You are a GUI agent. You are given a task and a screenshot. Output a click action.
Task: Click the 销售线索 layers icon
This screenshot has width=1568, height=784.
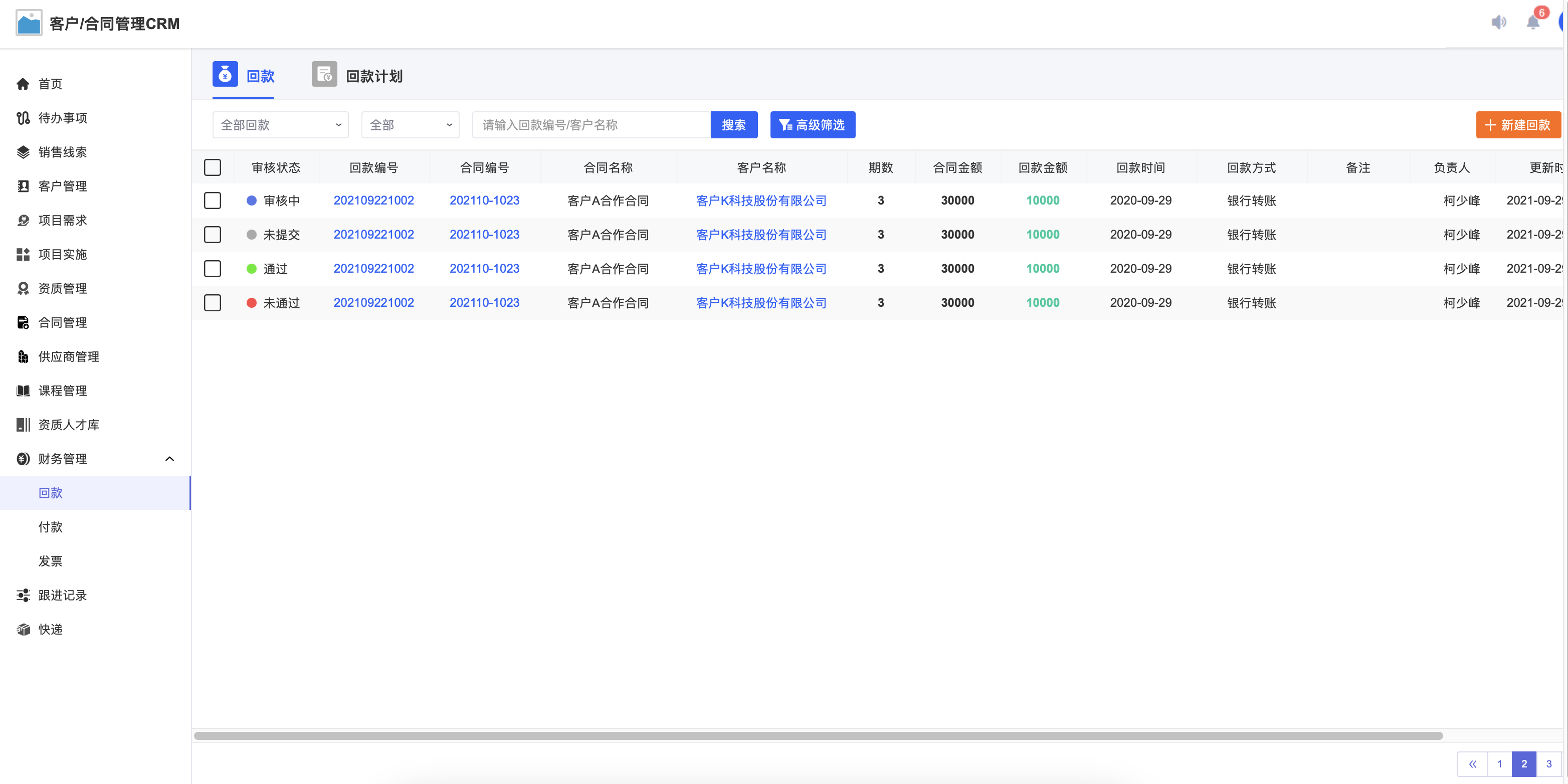pos(23,152)
